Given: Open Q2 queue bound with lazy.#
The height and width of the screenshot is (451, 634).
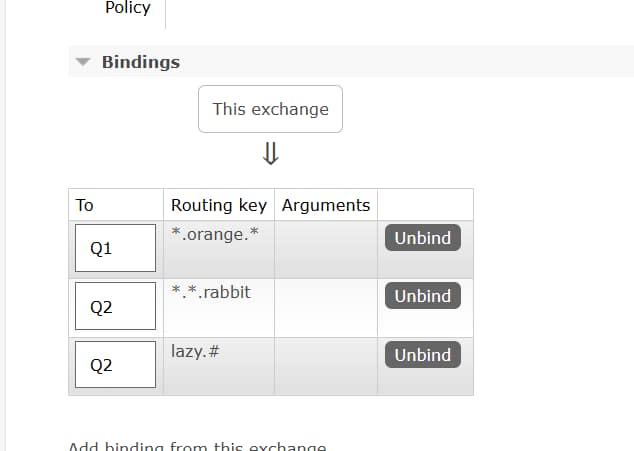Looking at the screenshot, I should pos(101,365).
